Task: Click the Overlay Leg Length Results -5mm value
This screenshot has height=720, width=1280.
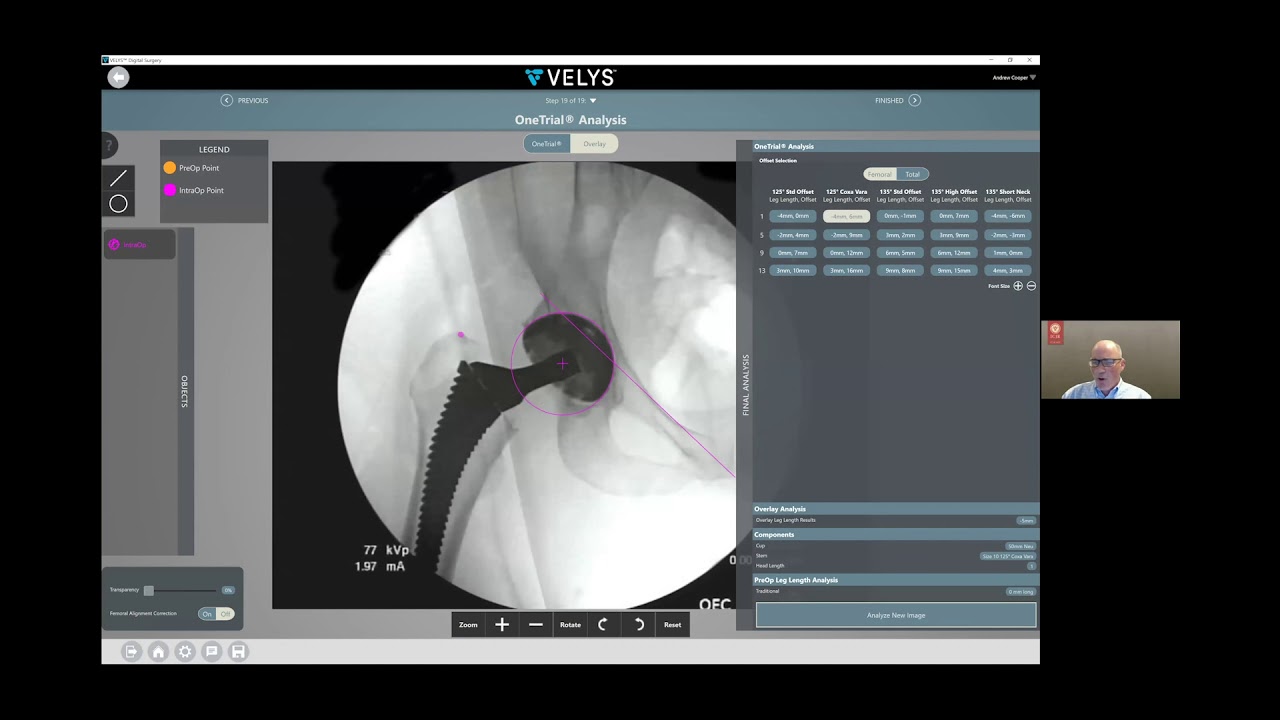Action: (1026, 521)
